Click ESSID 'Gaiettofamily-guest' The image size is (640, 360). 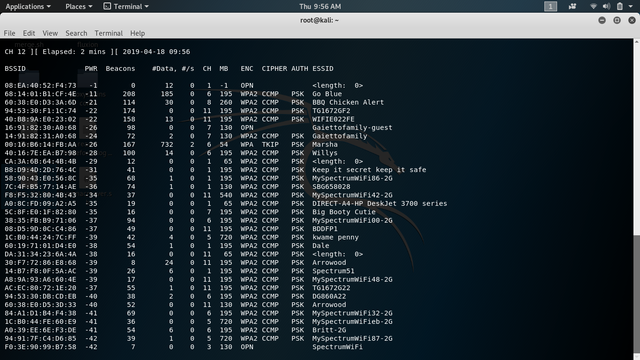(352, 128)
